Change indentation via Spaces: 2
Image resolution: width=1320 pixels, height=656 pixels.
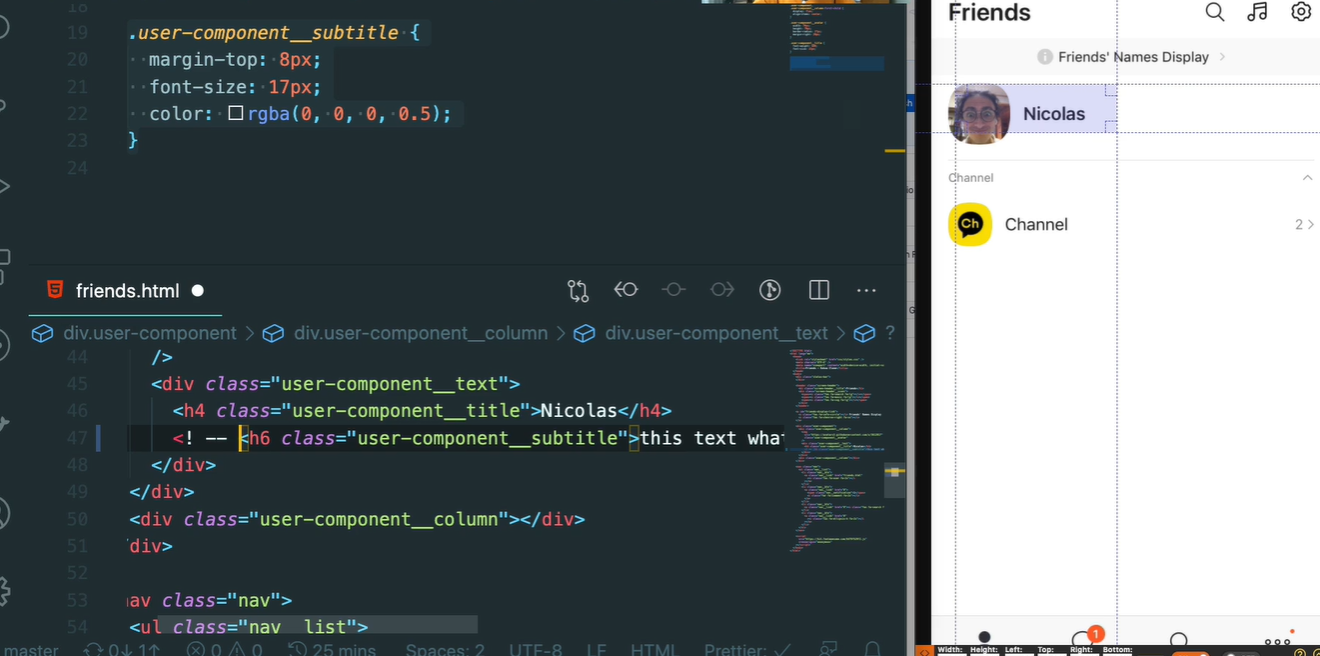coord(445,649)
